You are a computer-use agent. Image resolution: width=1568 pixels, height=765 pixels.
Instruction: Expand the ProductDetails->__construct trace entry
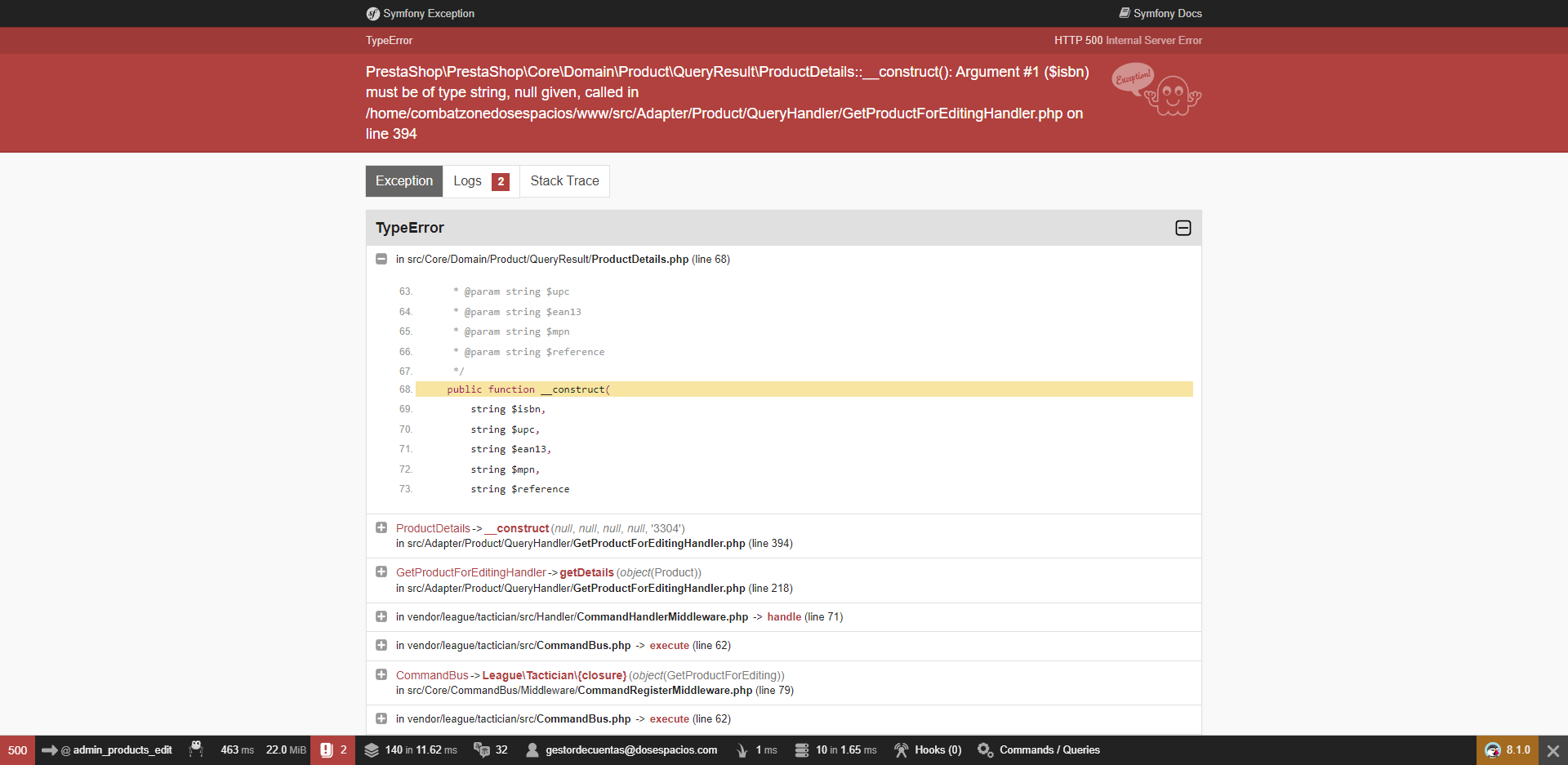point(381,528)
